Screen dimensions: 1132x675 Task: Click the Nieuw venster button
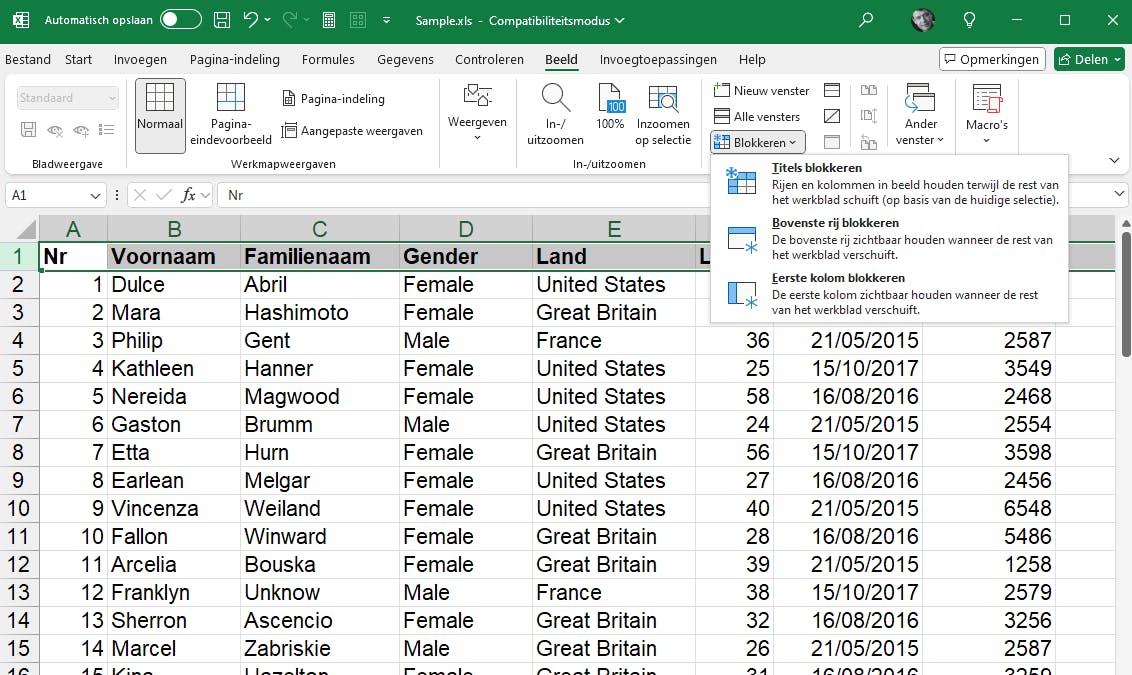[761, 91]
